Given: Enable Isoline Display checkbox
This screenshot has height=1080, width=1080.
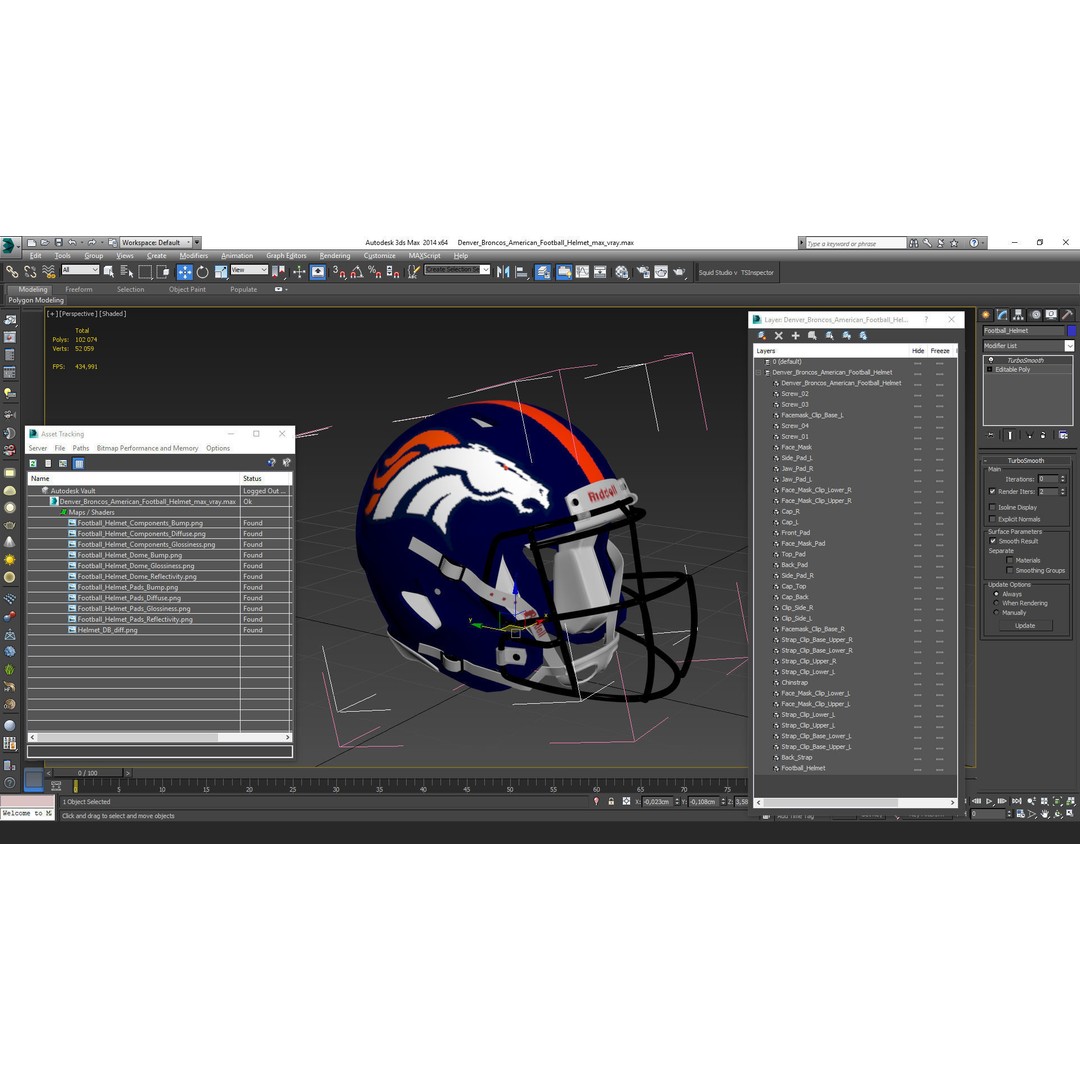Looking at the screenshot, I should click(x=993, y=507).
